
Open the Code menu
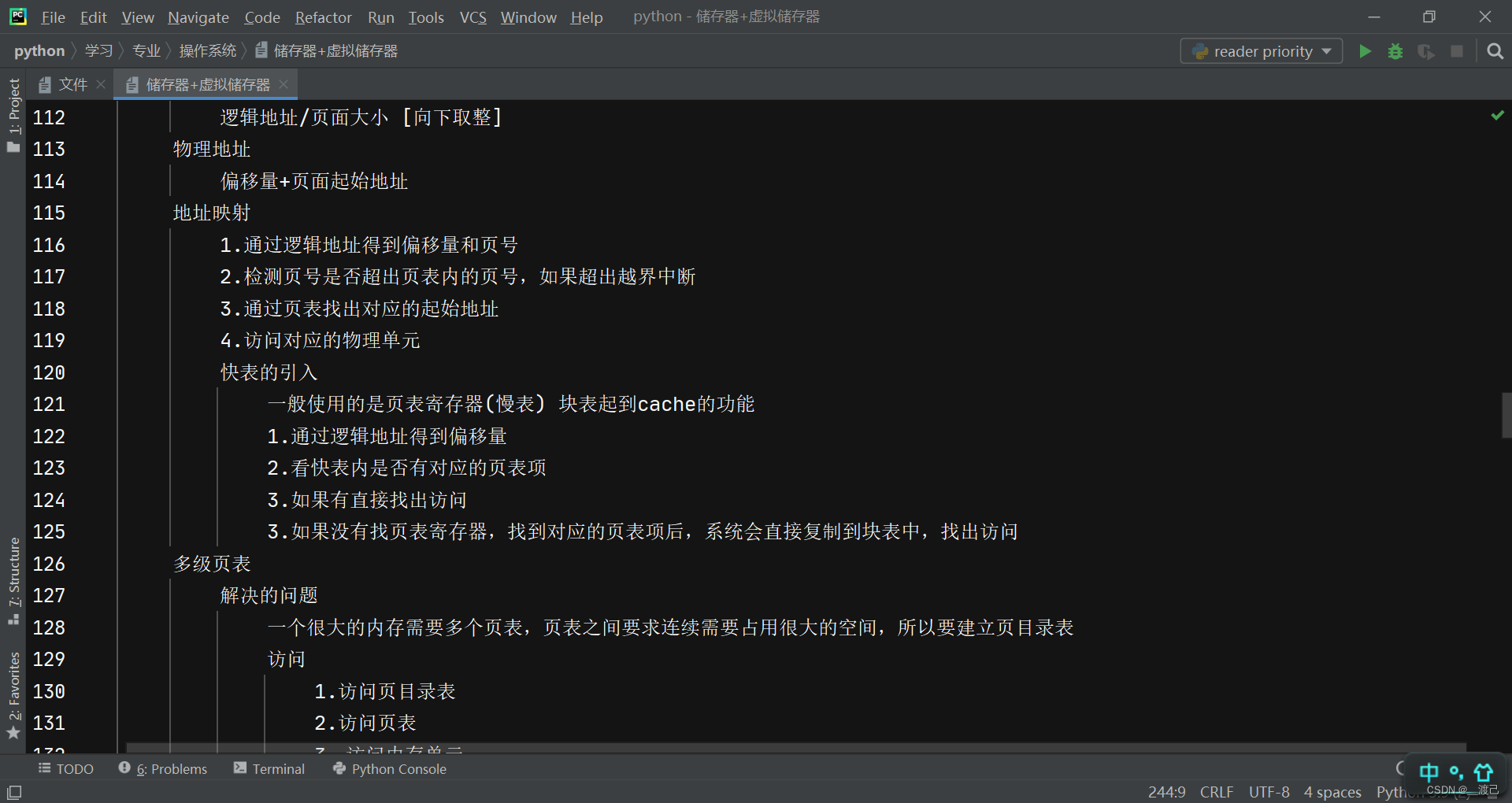coord(262,17)
